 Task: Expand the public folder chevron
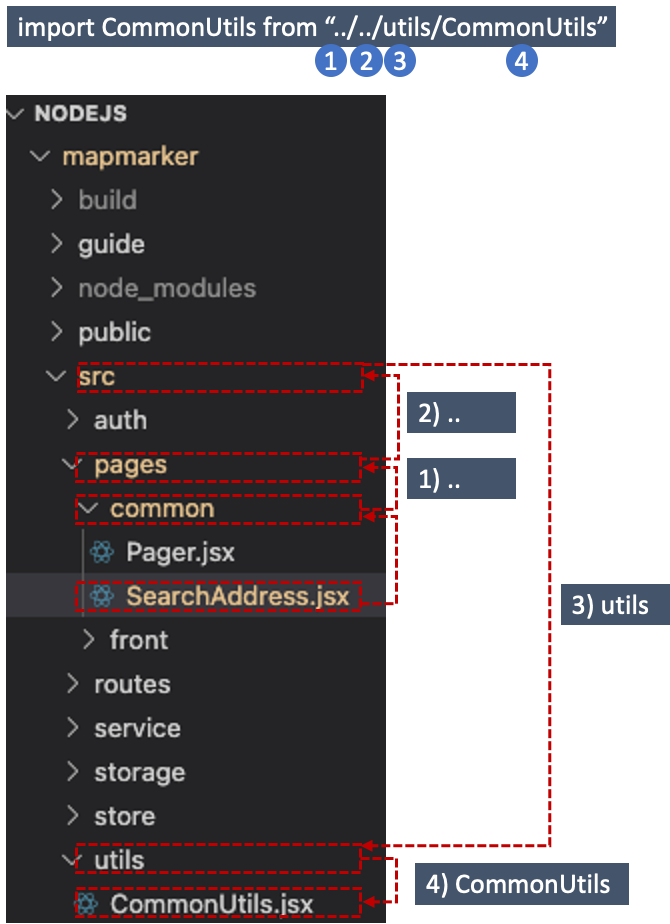pos(57,332)
